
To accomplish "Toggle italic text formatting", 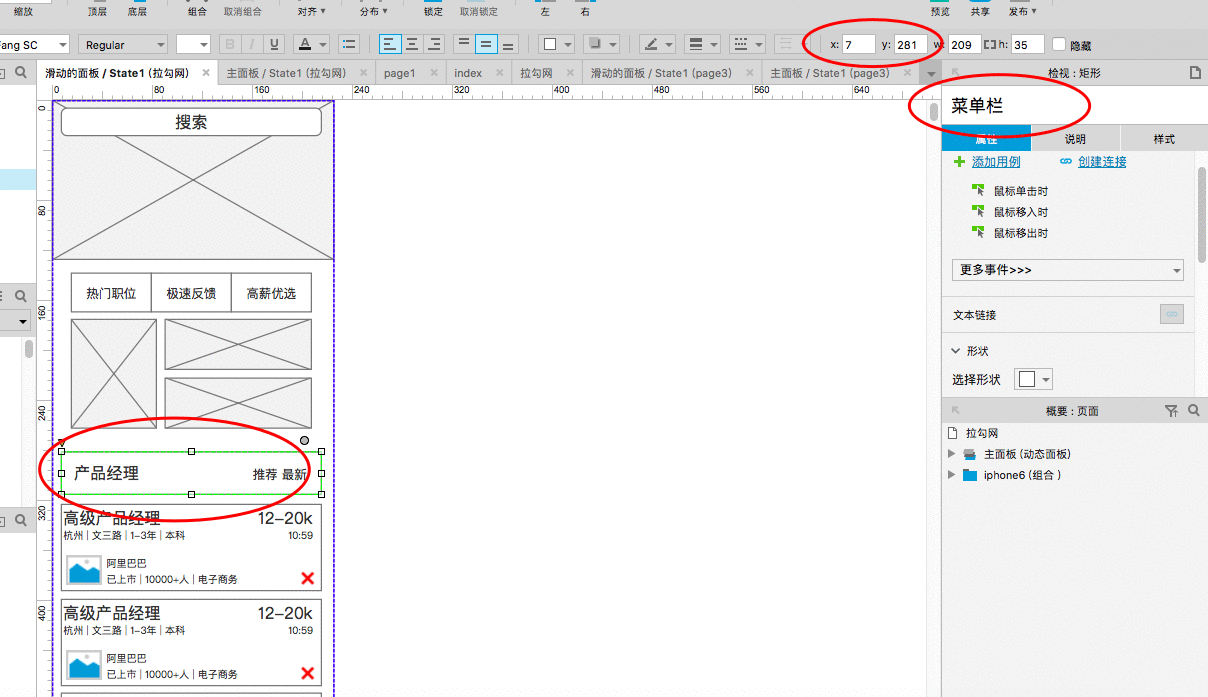I will pyautogui.click(x=252, y=44).
